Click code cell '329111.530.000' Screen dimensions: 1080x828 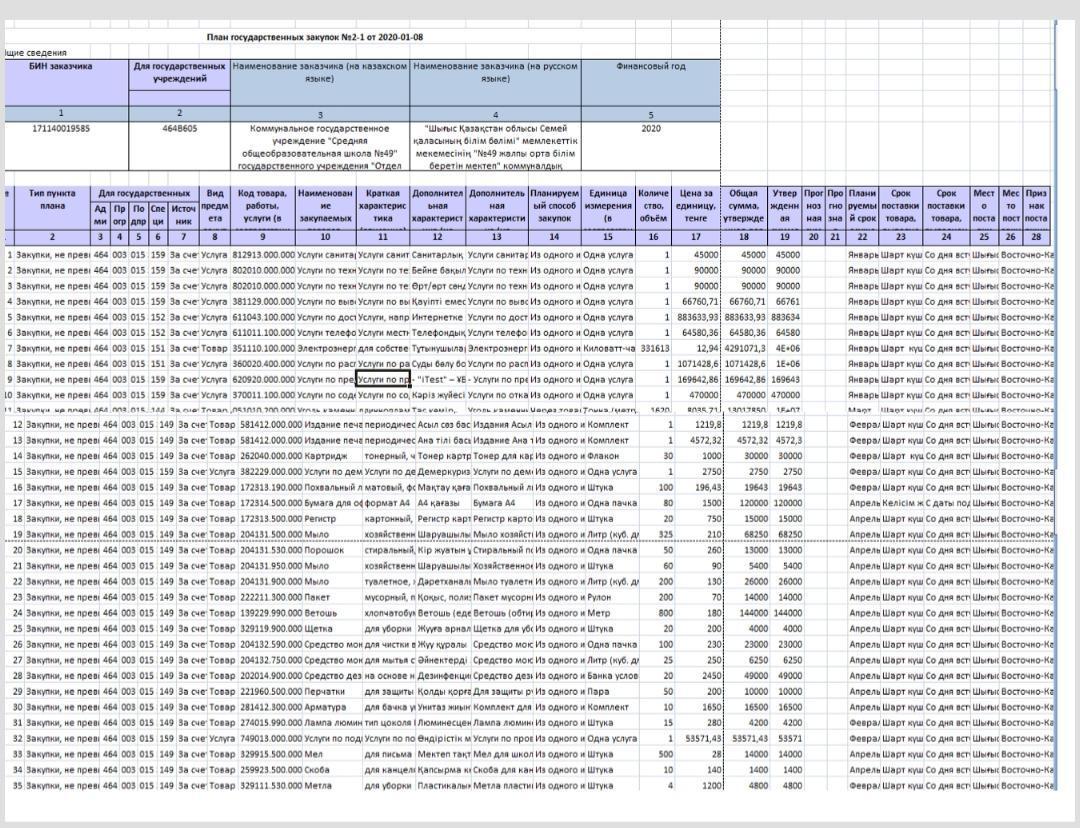click(x=271, y=785)
